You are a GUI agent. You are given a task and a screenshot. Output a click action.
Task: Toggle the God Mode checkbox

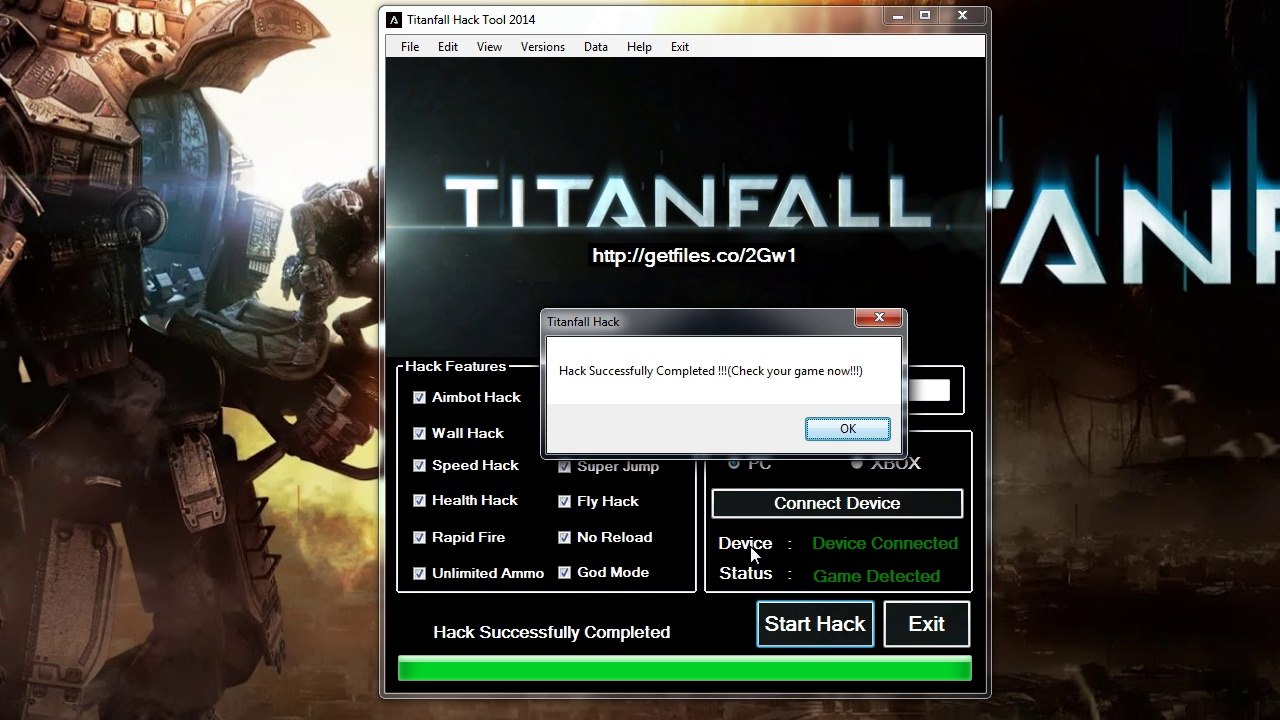pyautogui.click(x=564, y=572)
